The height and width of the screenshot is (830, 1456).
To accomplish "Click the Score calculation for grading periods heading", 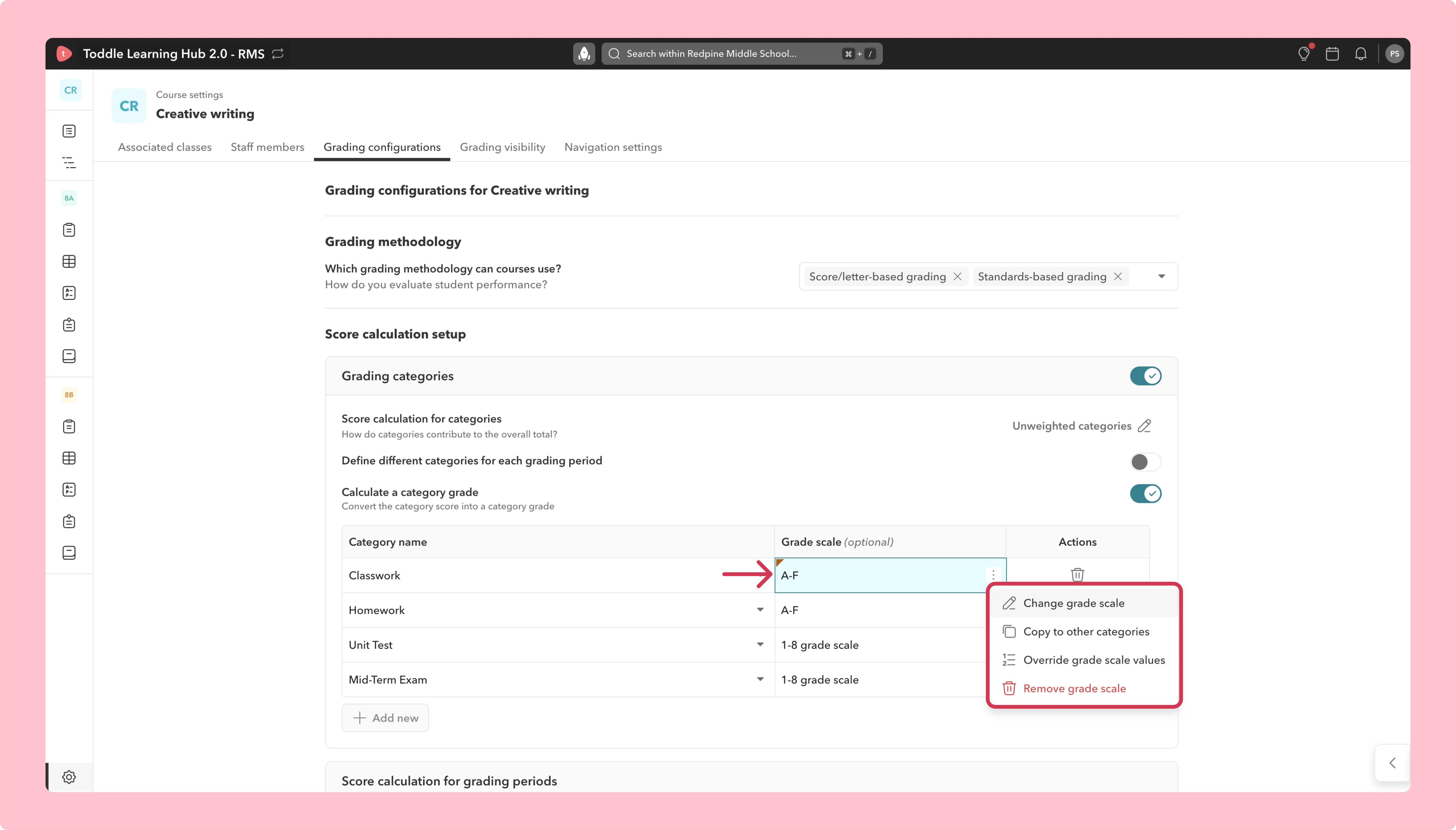I will tap(449, 781).
